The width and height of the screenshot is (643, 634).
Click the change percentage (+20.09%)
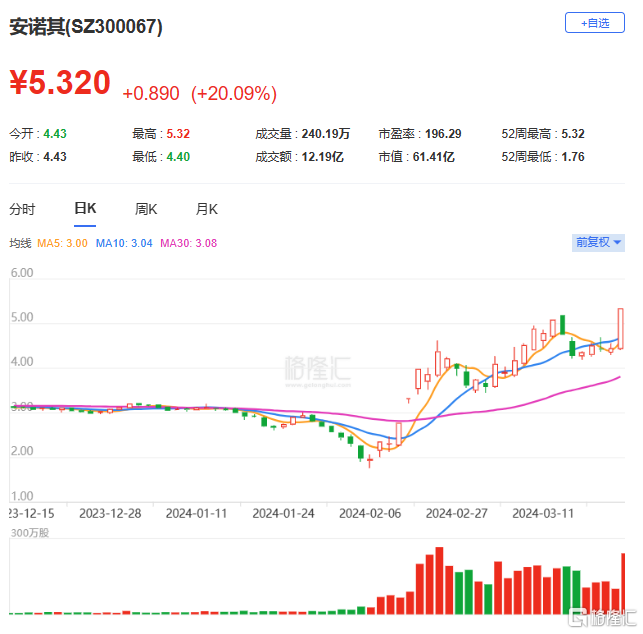tap(234, 94)
